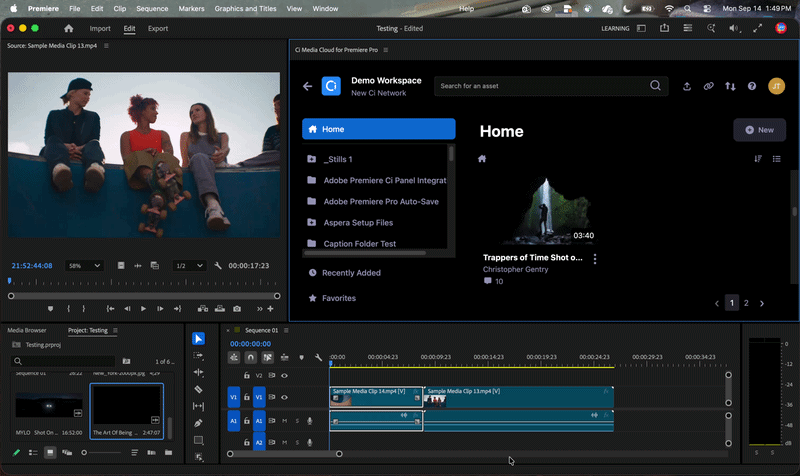Select the Track Select Forward tool

[198, 356]
